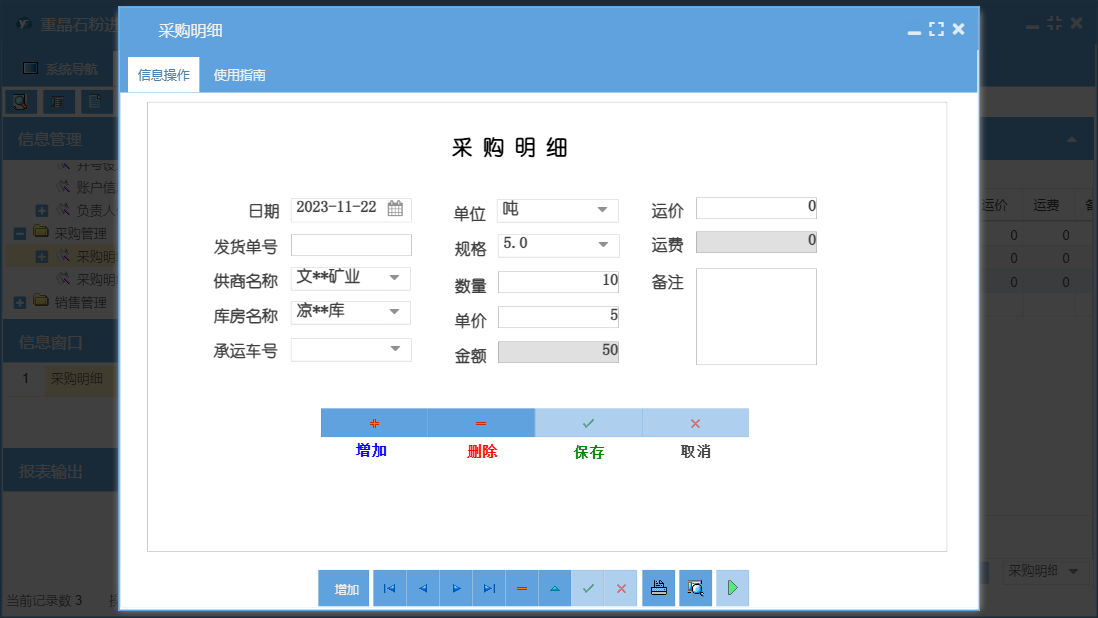Click the next record arrow icon
This screenshot has width=1098, height=618.
pyautogui.click(x=455, y=588)
